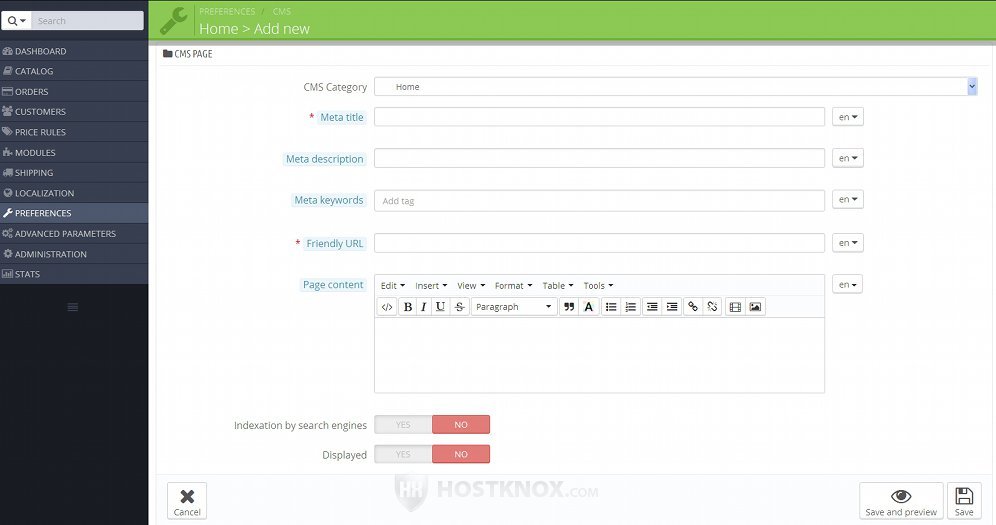Focus the Friendly URL input field
The width and height of the screenshot is (996, 525).
pyautogui.click(x=599, y=243)
